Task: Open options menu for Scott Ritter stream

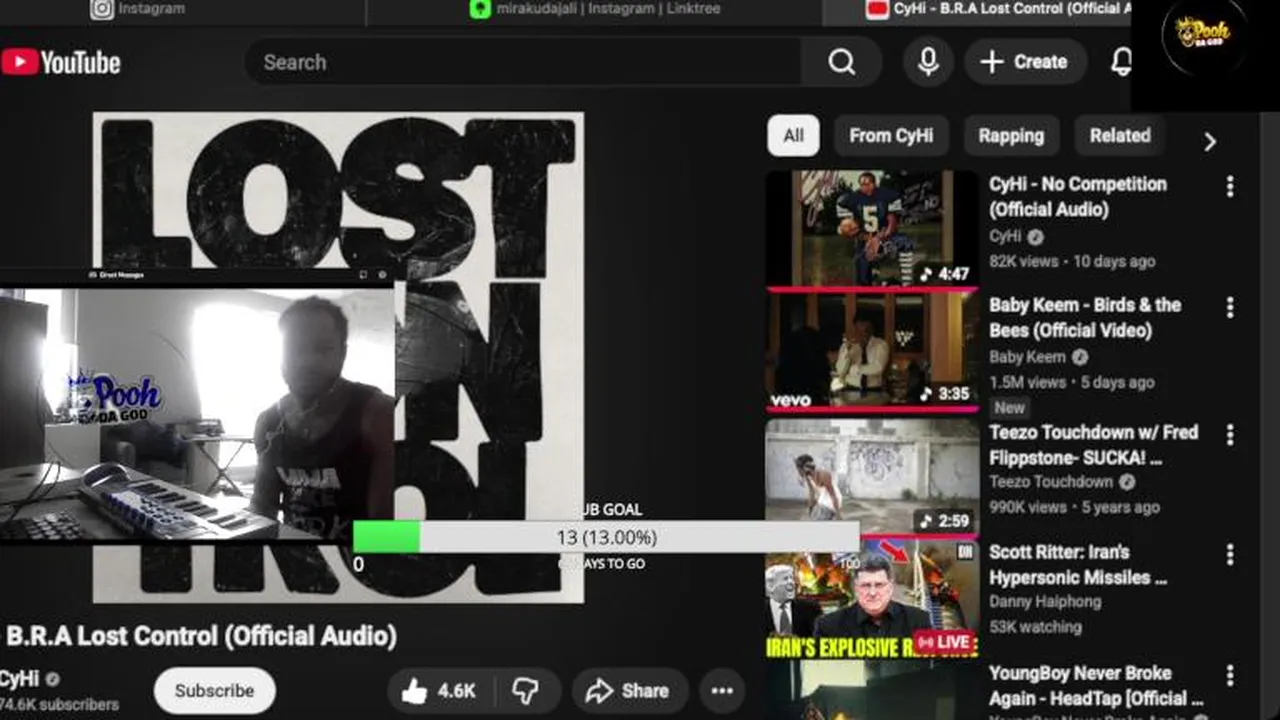Action: tap(1230, 554)
